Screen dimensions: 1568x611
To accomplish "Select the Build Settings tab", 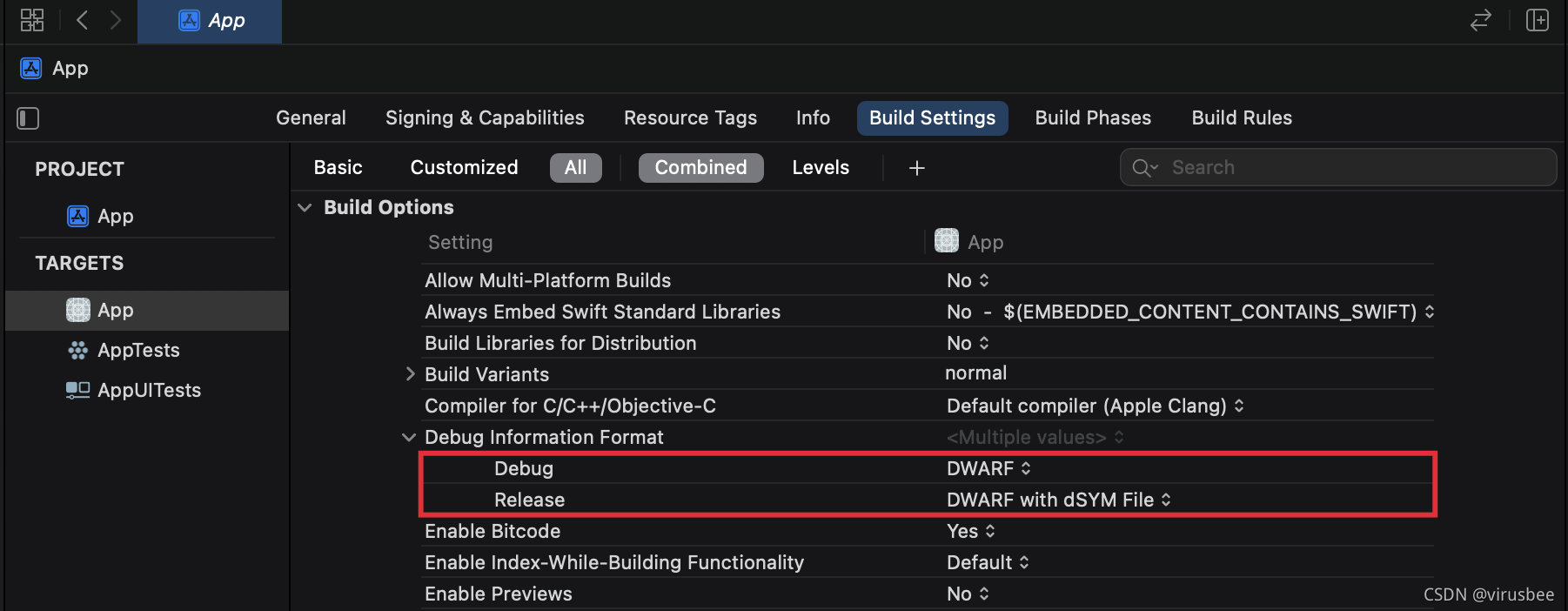I will [x=932, y=117].
